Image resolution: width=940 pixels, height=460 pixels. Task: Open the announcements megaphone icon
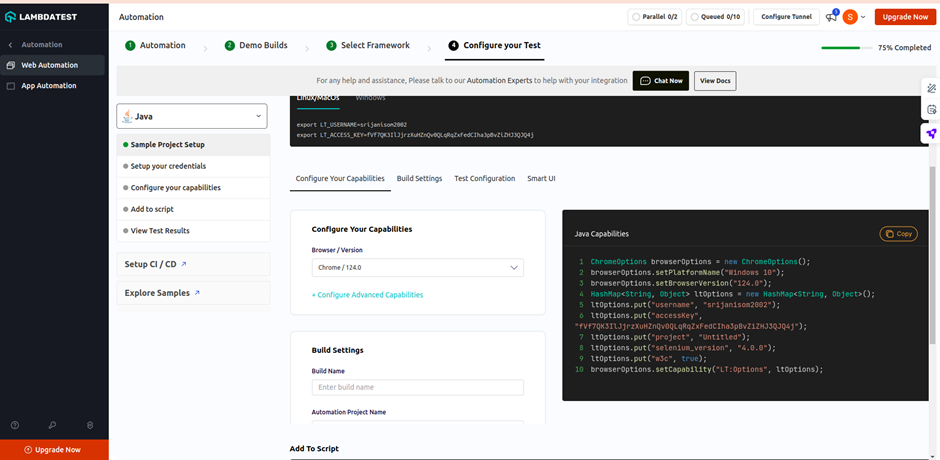pyautogui.click(x=831, y=17)
